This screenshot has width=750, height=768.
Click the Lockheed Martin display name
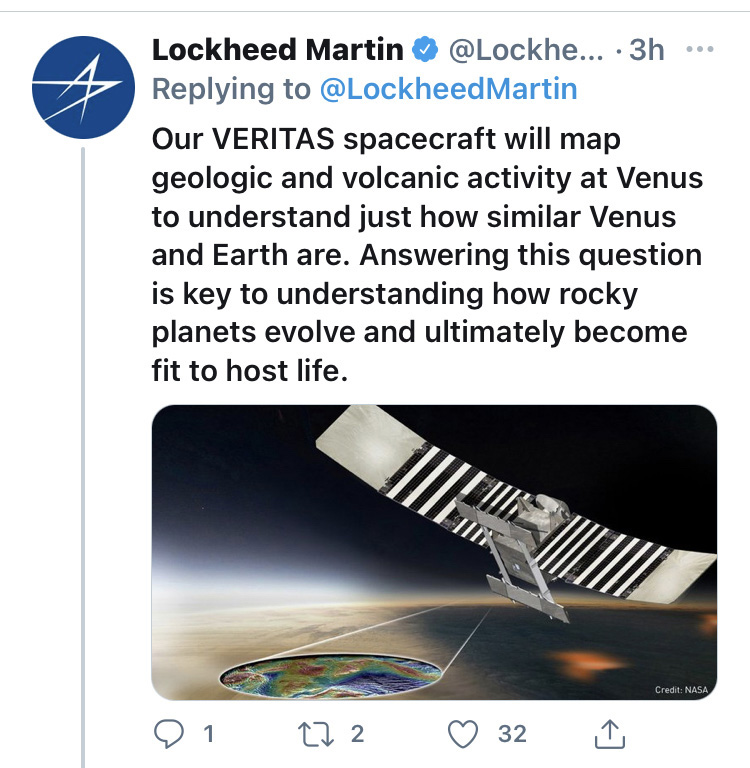click(x=278, y=49)
